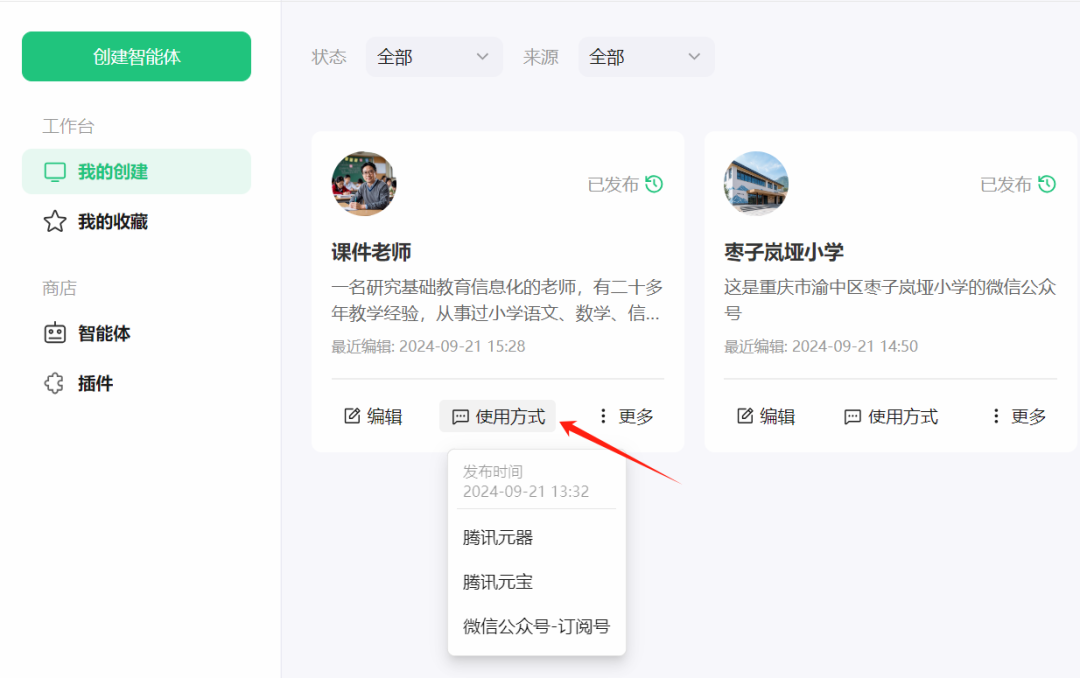
Task: Click the chat bubble icon on 使用方式 for 枣子岚垭小学
Action: tap(853, 416)
